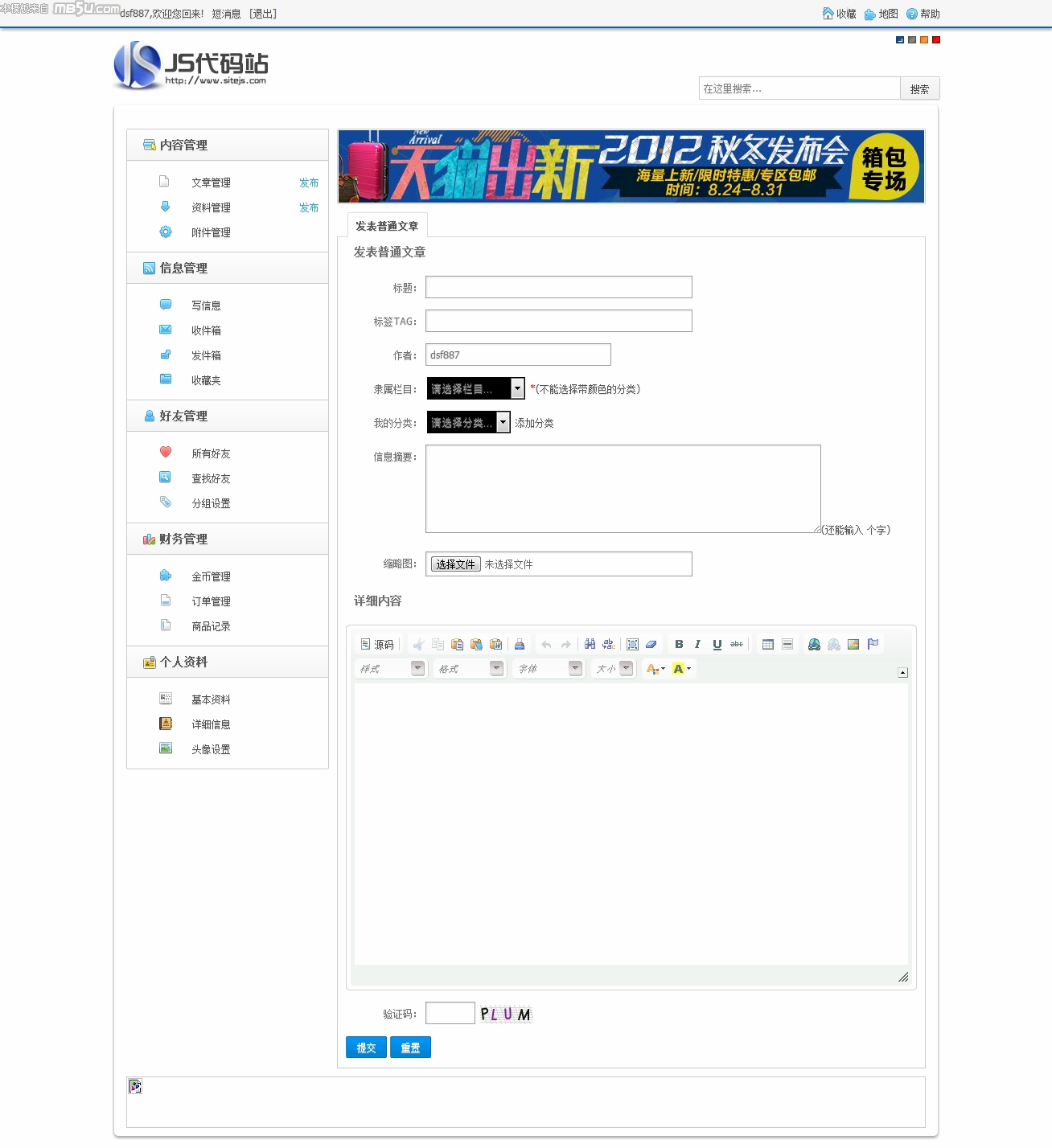Collapse the editor toolbar with the arrow button
1052x1148 pixels.
pyautogui.click(x=902, y=672)
